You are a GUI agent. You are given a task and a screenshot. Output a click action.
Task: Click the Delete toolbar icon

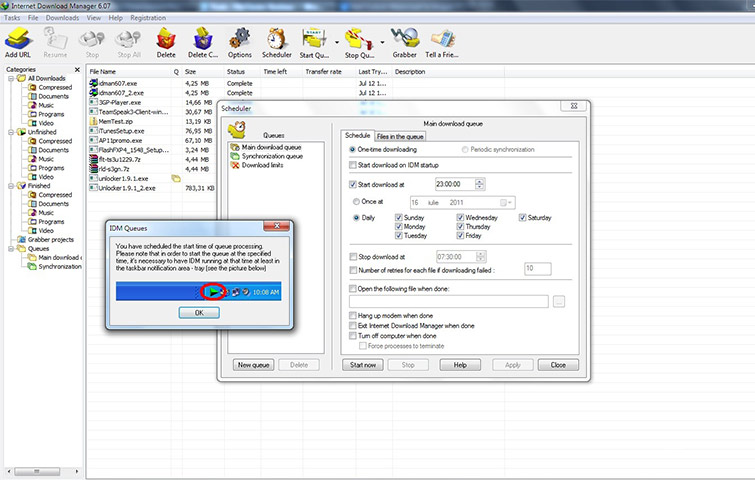[166, 42]
